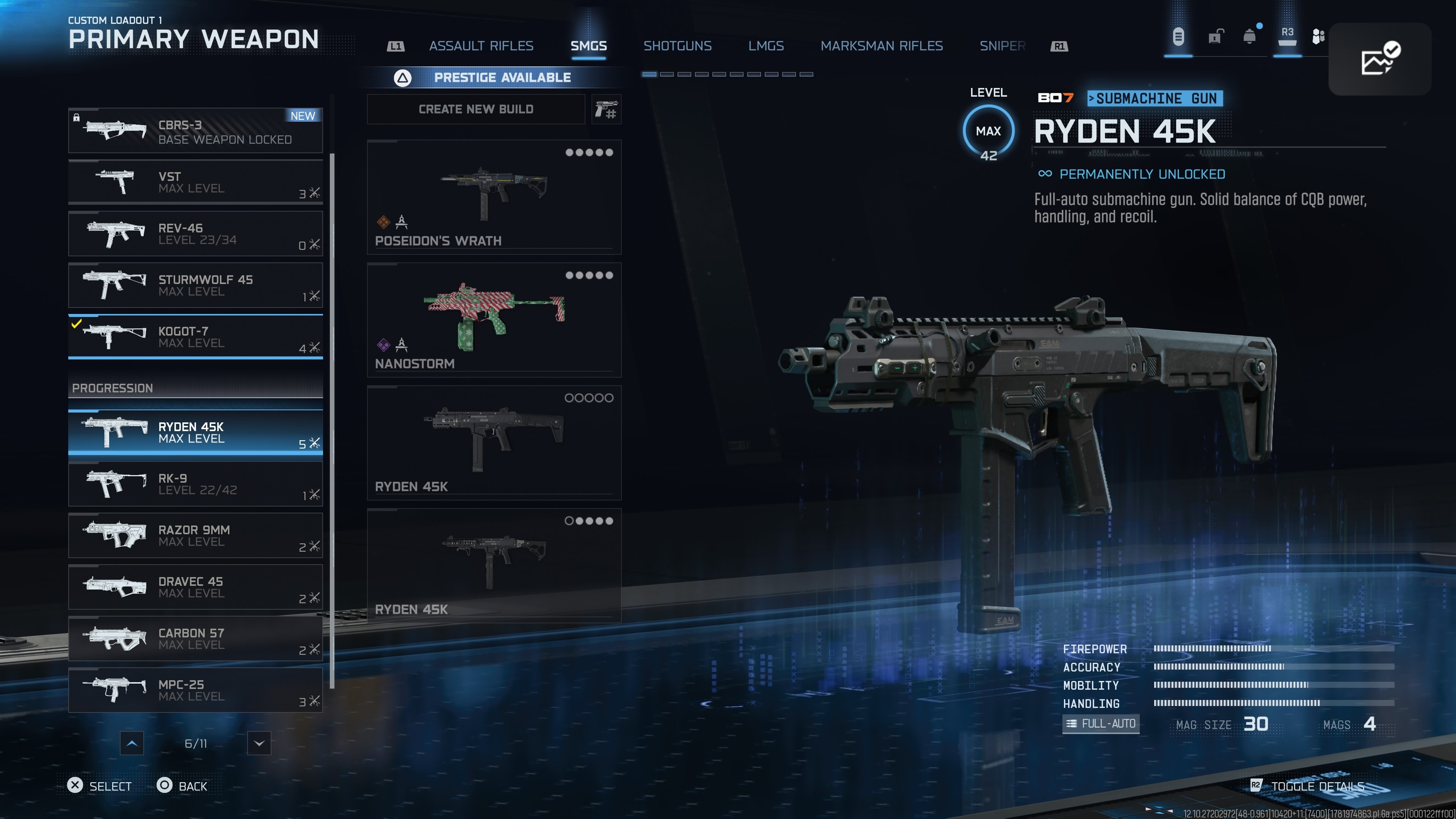Image resolution: width=1456 pixels, height=819 pixels.
Task: Switch to the LMGs tab
Action: click(766, 46)
